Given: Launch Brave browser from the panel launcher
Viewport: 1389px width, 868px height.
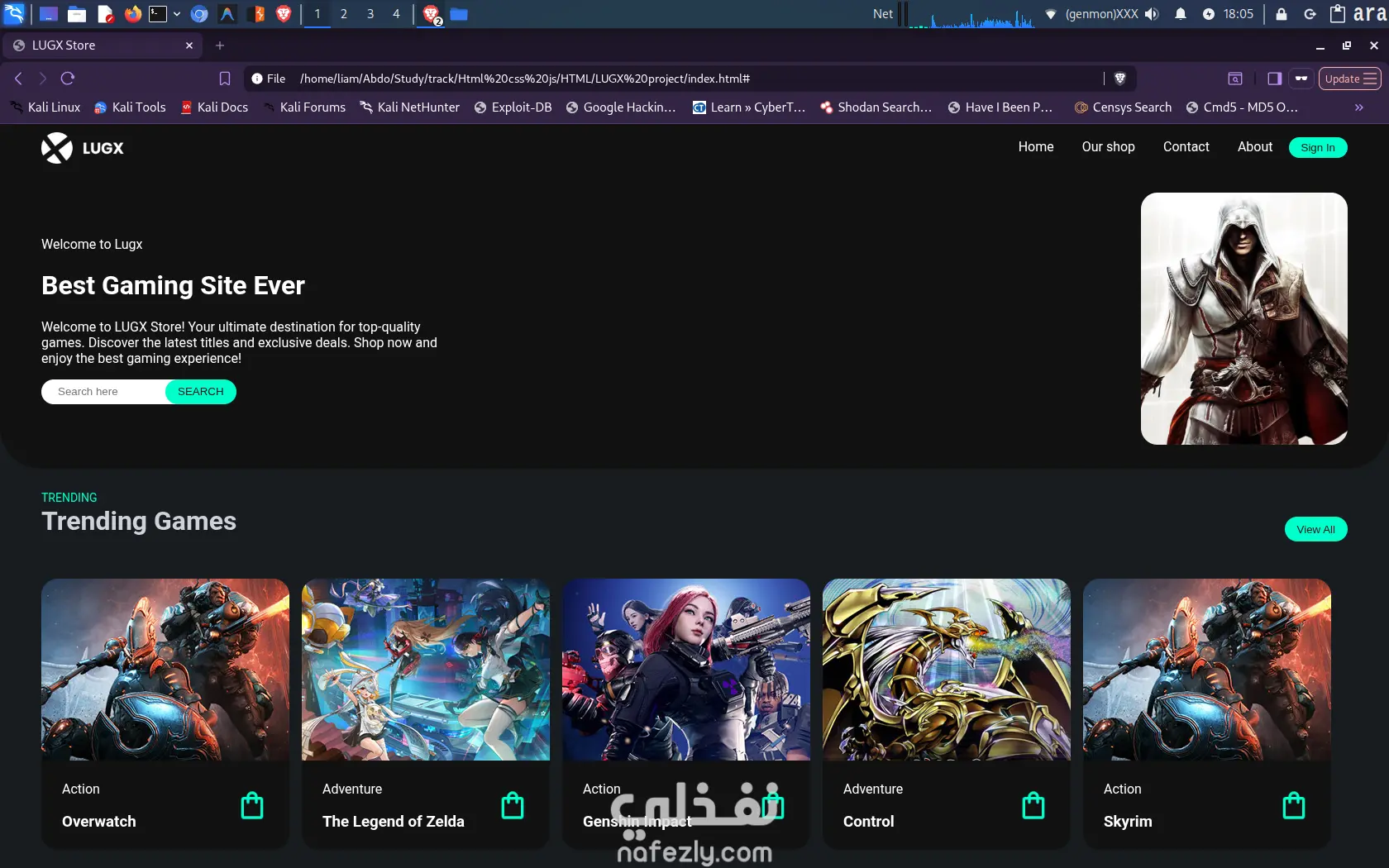Looking at the screenshot, I should tap(284, 14).
